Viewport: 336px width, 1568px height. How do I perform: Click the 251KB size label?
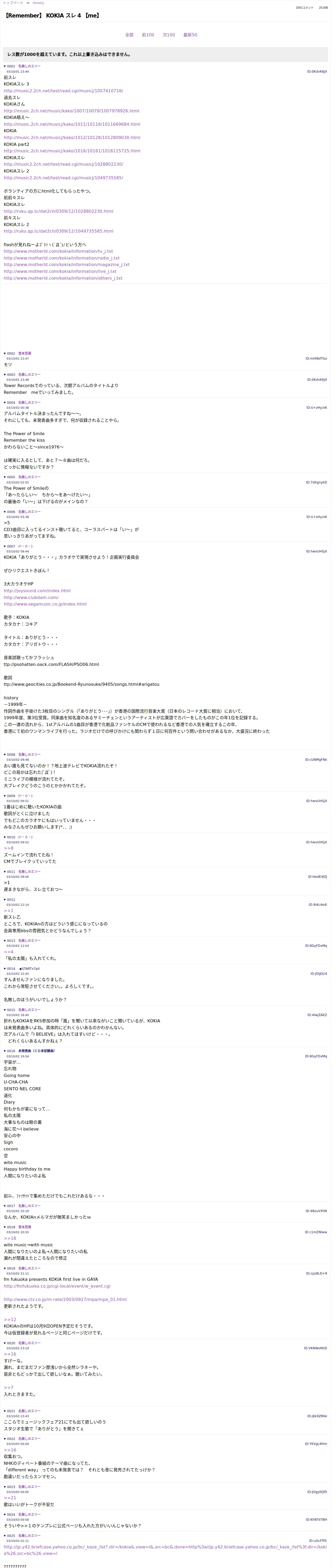[323, 8]
